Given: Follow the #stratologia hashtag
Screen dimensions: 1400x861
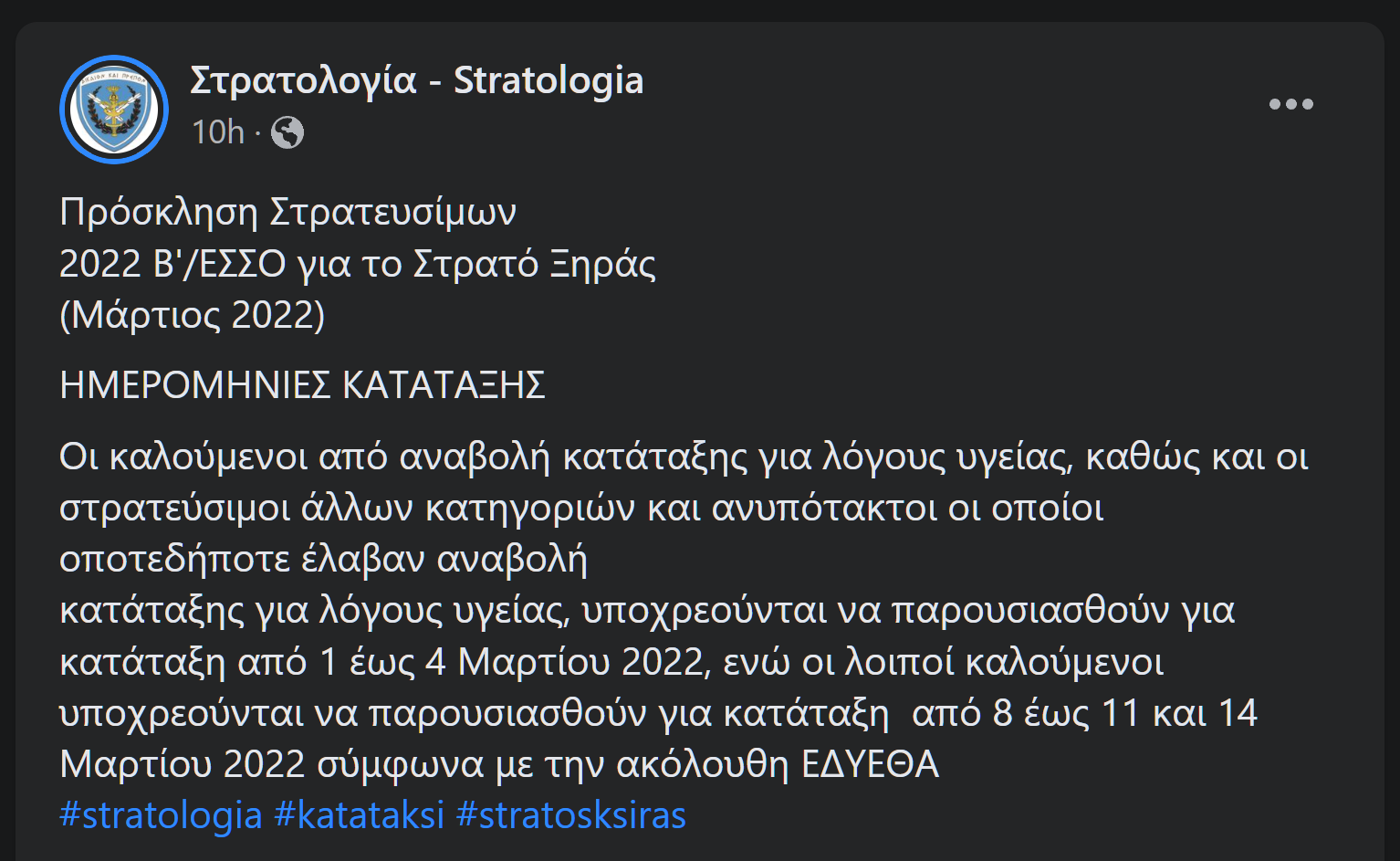Looking at the screenshot, I should click(161, 814).
